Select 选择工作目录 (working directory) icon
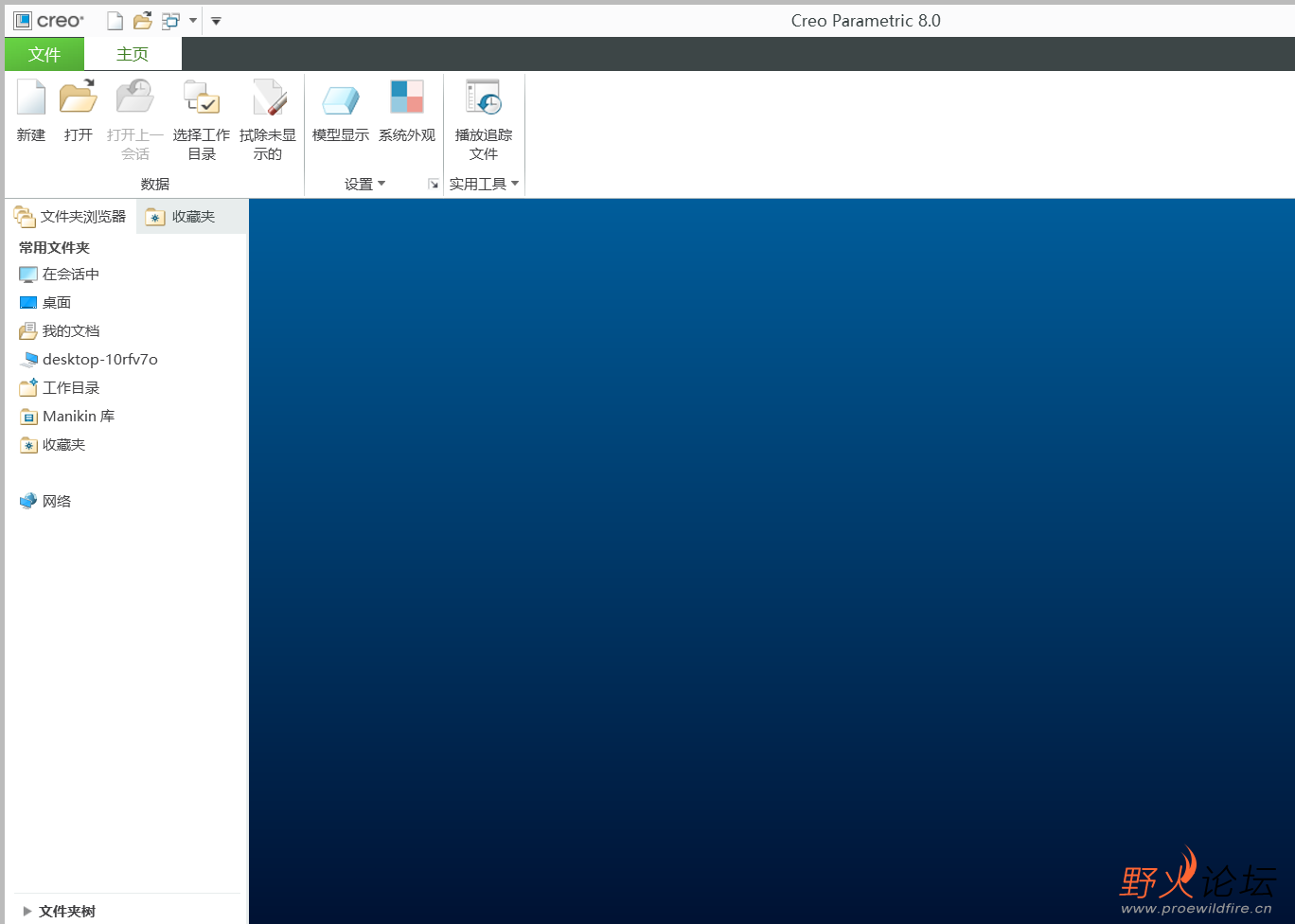1295x924 pixels. (202, 98)
